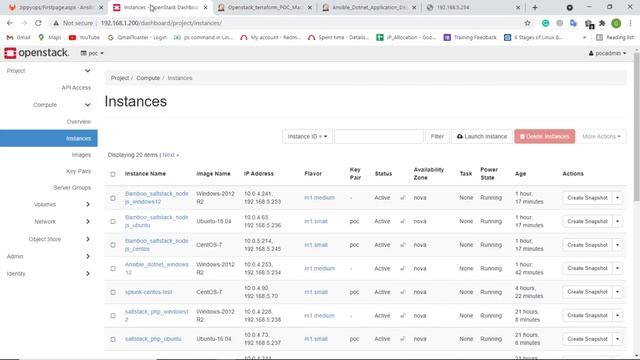Viewport: 640px width, 360px height.
Task: Create Snapshot for Ansible_dotnet_windows12
Action: point(587,268)
